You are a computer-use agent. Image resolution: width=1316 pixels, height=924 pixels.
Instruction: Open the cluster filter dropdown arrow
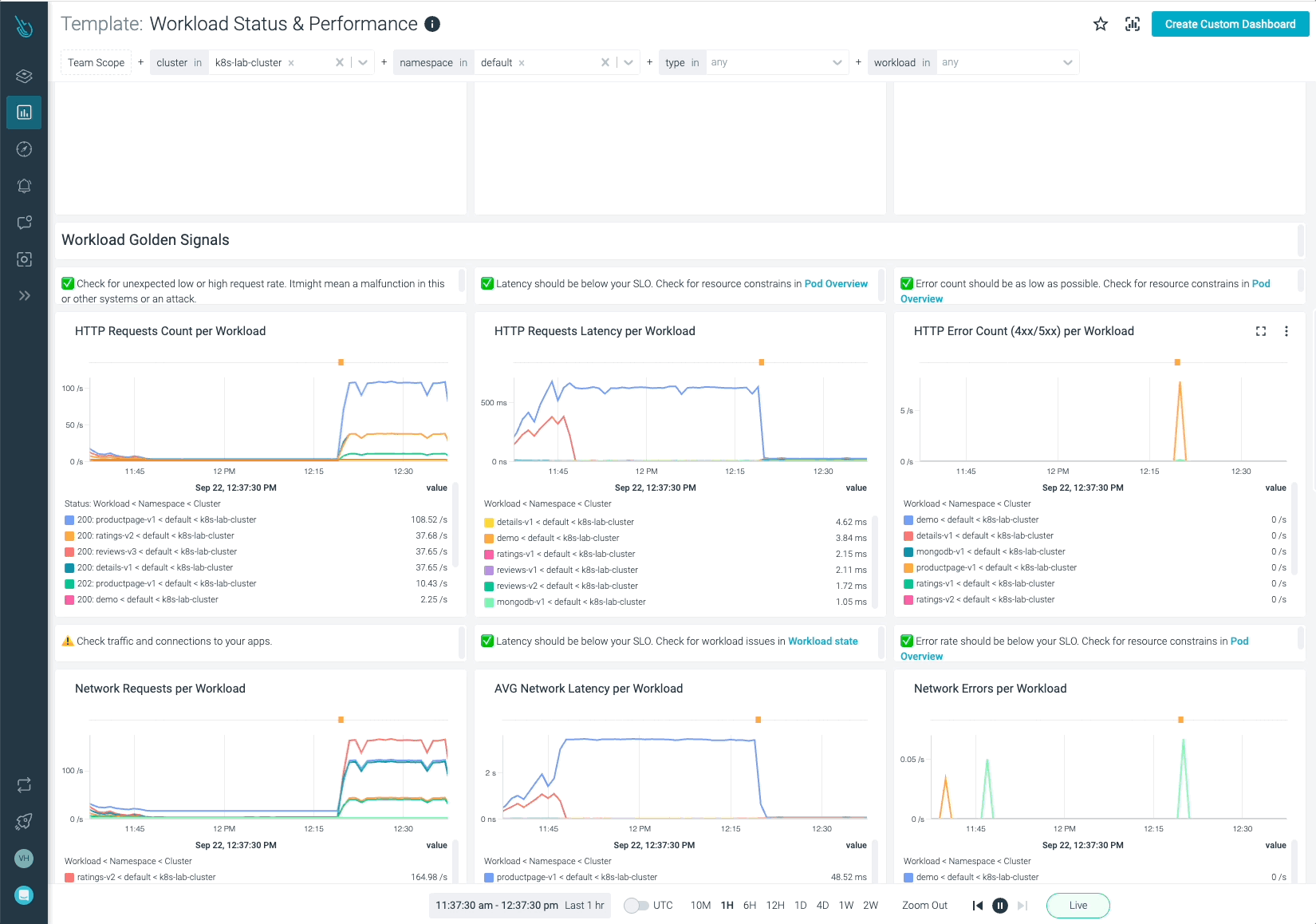tap(363, 62)
